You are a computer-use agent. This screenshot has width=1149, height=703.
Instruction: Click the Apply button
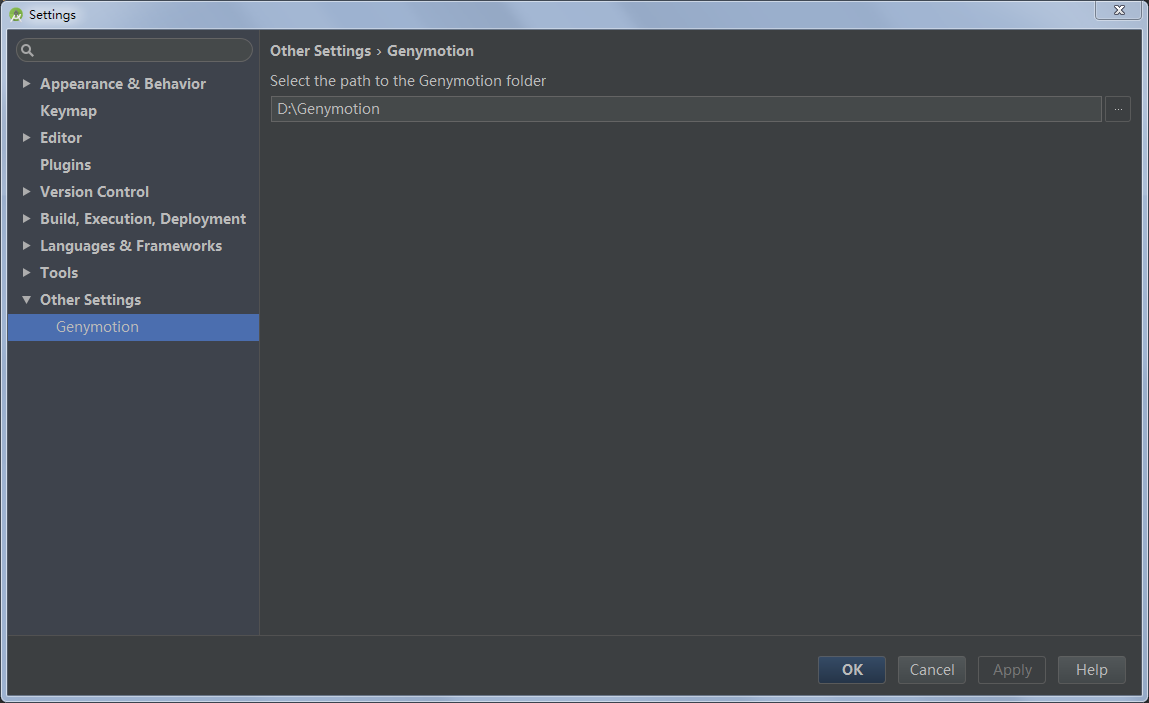(1011, 669)
